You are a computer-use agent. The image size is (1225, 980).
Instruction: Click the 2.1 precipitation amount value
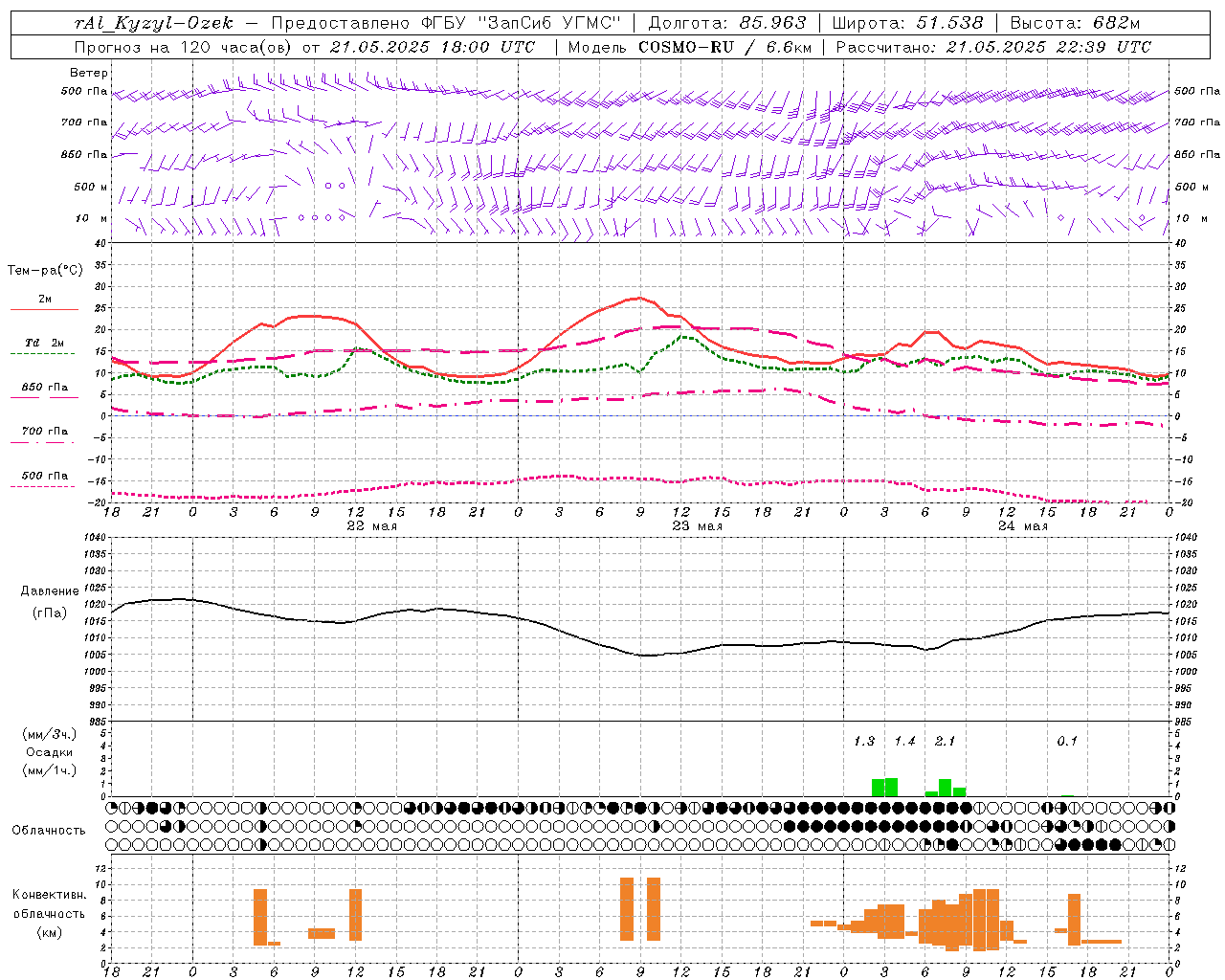(945, 741)
